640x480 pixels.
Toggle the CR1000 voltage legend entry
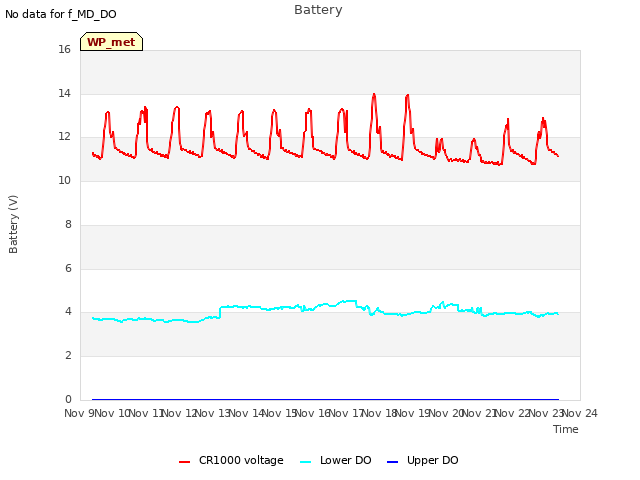(231, 460)
